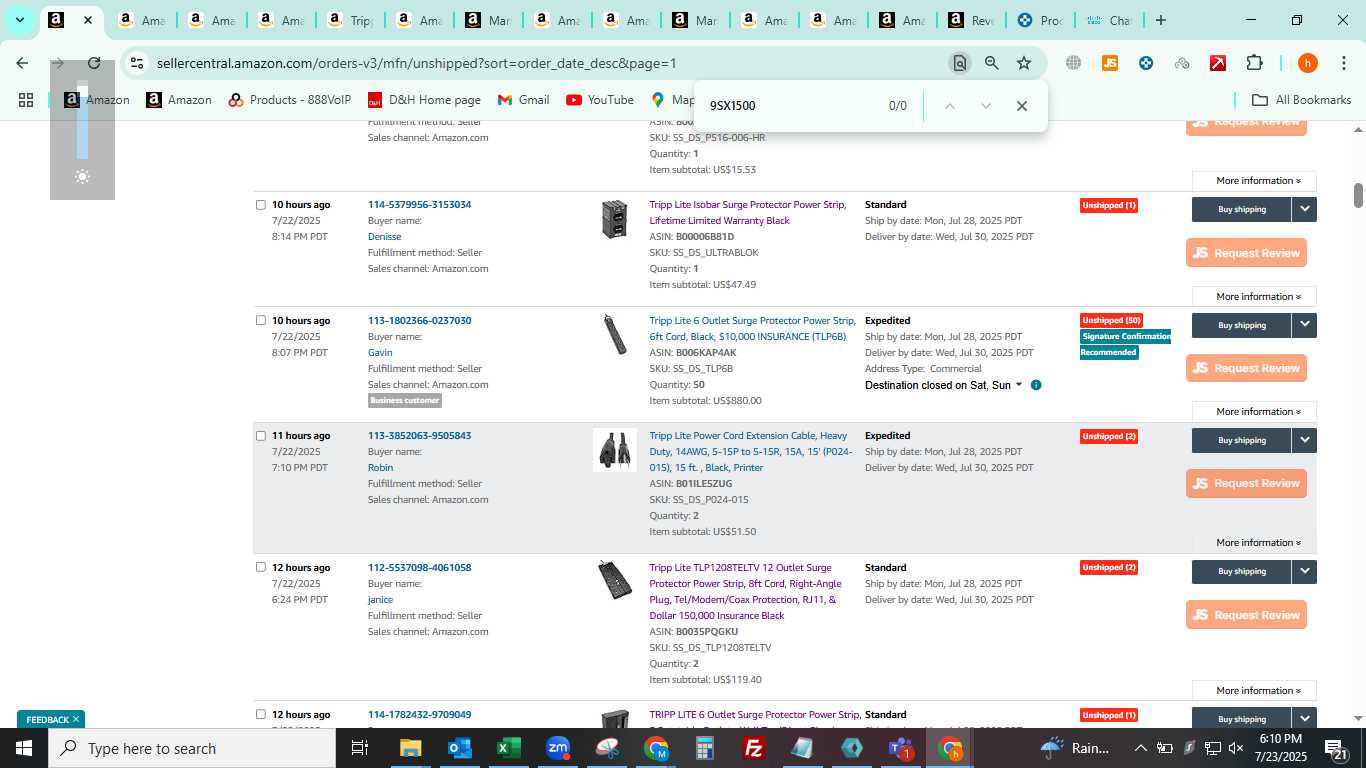Open browser Extensions puzzle icon
Screen dimensions: 1366x768
tap(1254, 63)
